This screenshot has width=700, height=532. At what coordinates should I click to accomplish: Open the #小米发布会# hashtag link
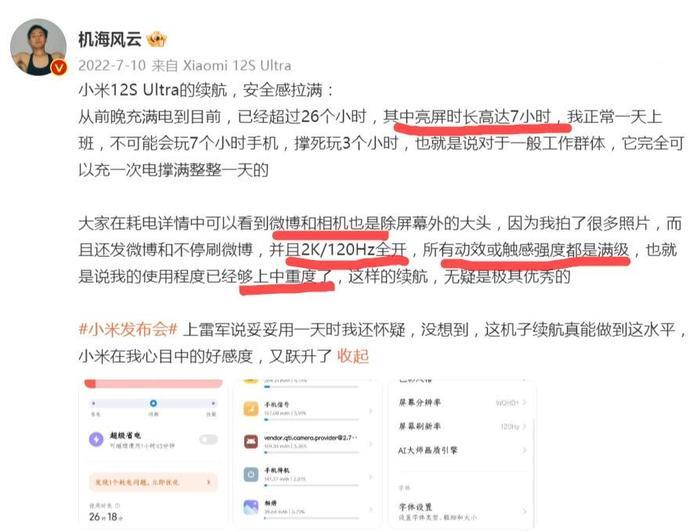[x=128, y=330]
